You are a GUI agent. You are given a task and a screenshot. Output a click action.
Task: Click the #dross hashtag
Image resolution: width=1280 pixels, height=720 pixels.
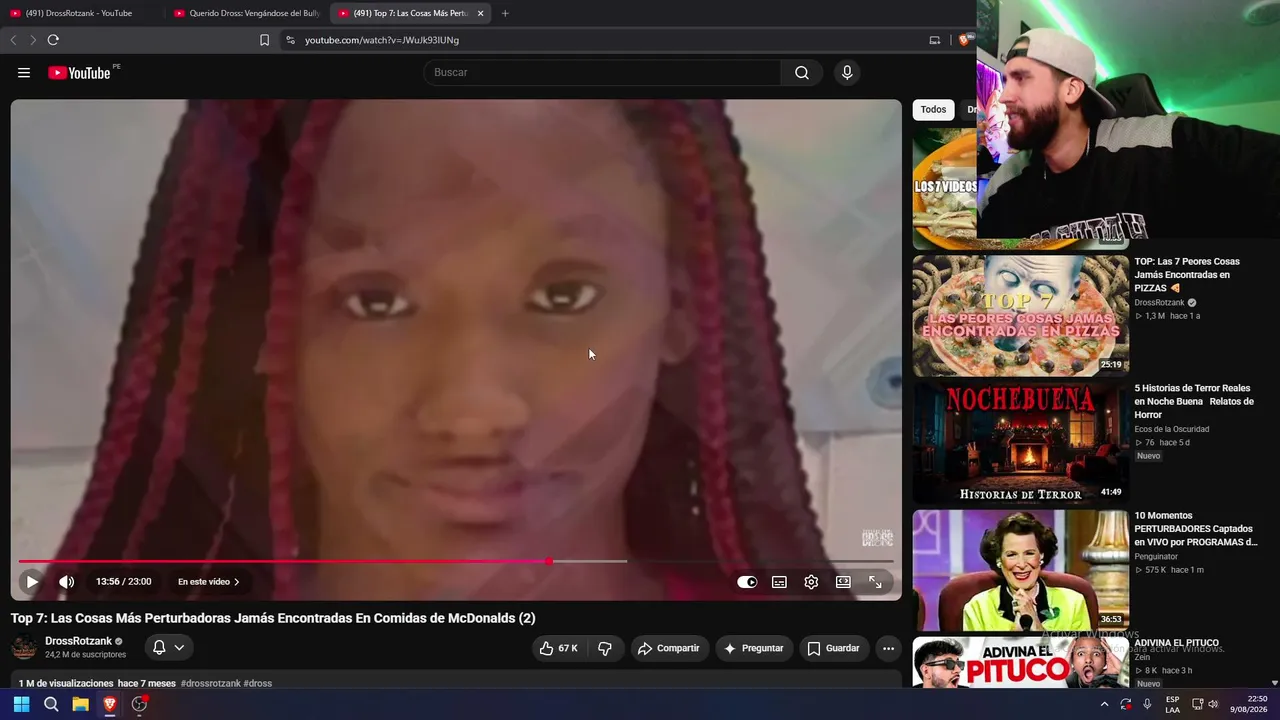pos(258,683)
